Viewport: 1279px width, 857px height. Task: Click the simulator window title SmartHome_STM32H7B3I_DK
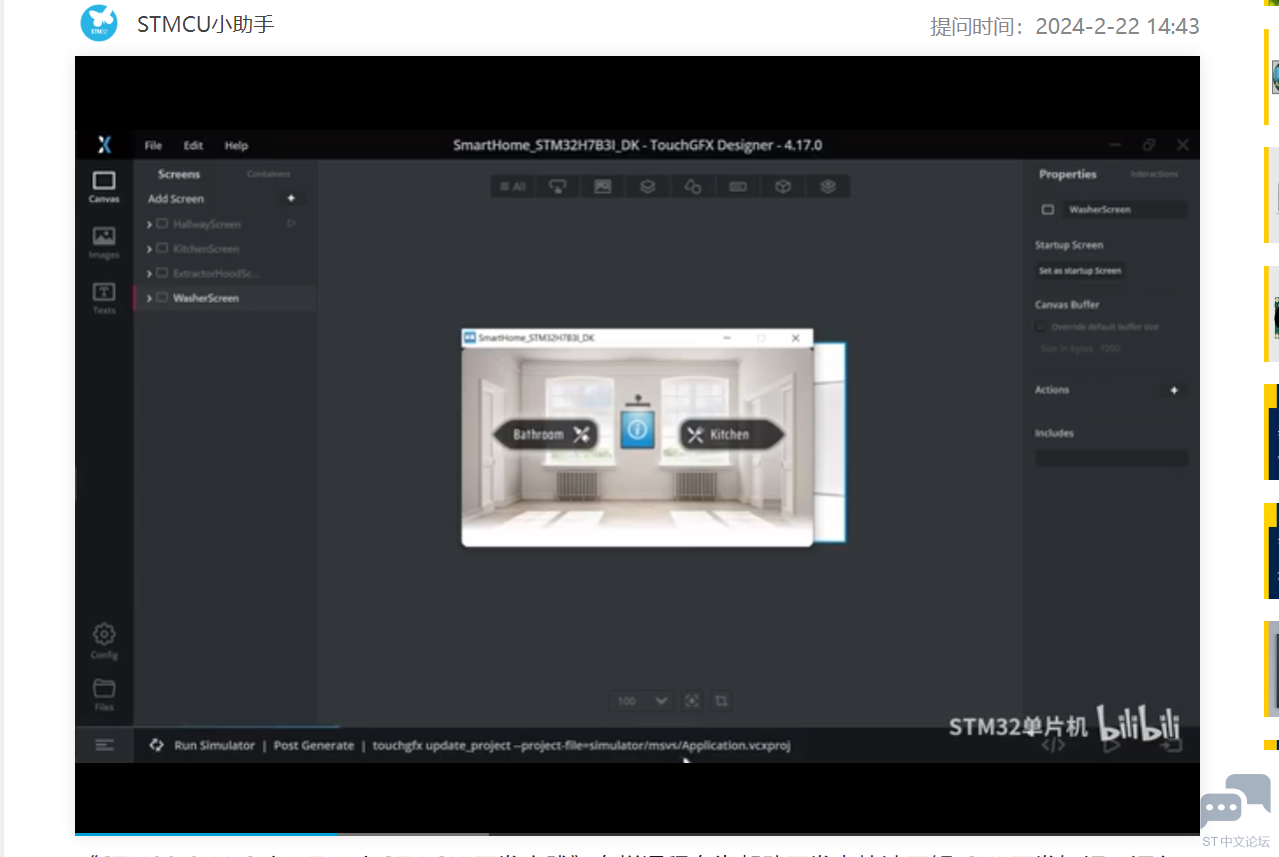[536, 338]
